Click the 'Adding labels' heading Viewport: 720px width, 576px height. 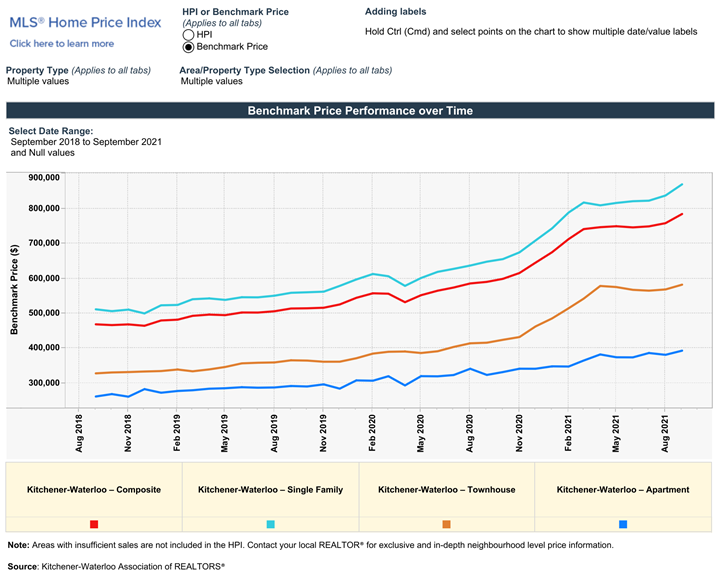point(395,12)
